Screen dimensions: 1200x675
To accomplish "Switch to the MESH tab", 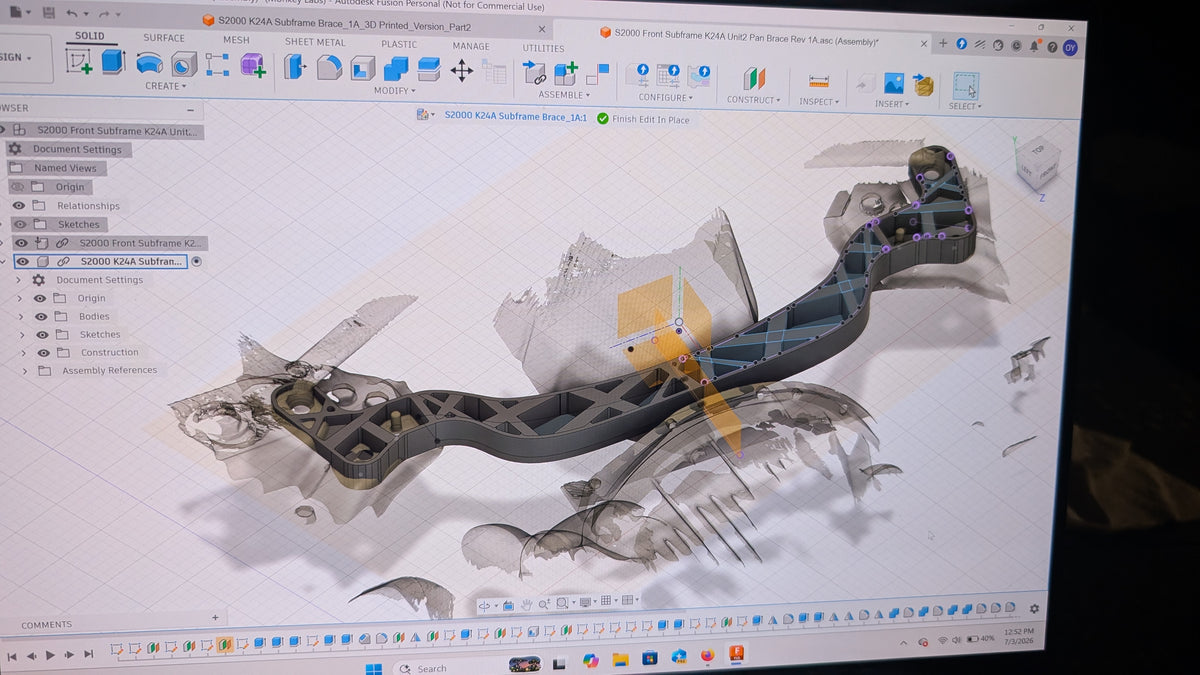I will tap(236, 40).
